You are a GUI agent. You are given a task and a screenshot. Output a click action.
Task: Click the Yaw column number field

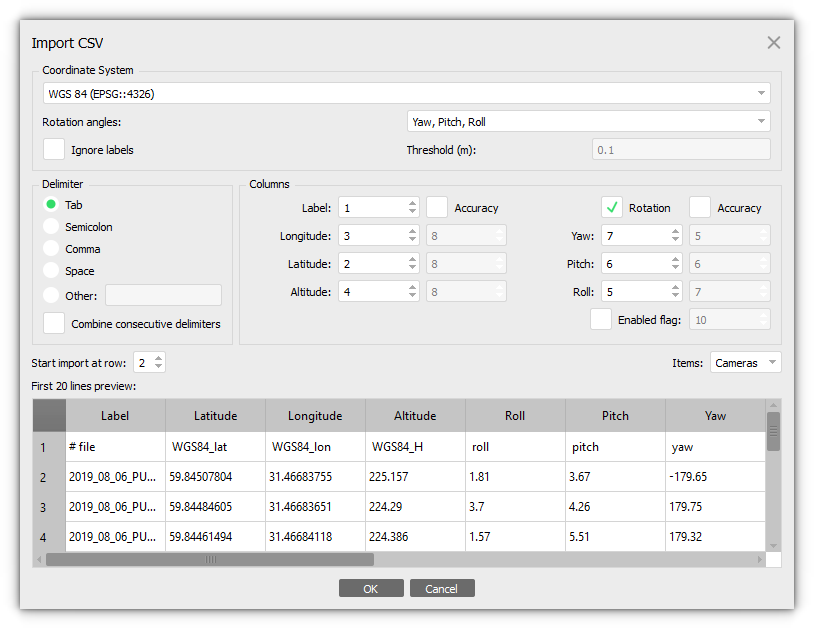(635, 236)
